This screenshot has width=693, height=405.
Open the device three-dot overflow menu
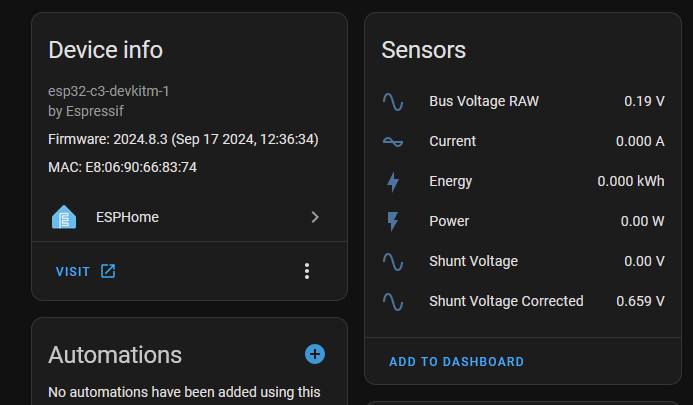coord(307,271)
